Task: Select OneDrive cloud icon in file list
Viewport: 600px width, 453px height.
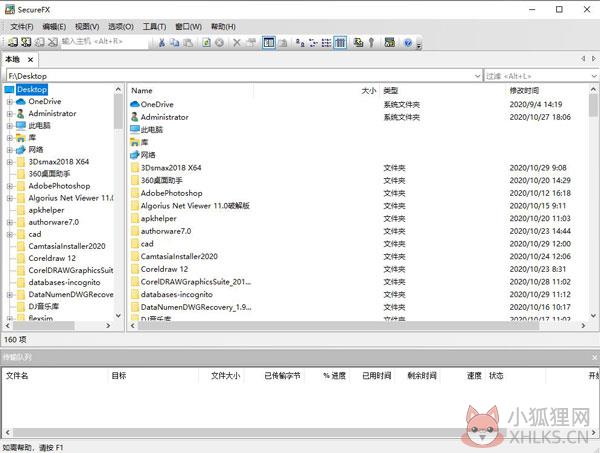Action: coord(135,104)
